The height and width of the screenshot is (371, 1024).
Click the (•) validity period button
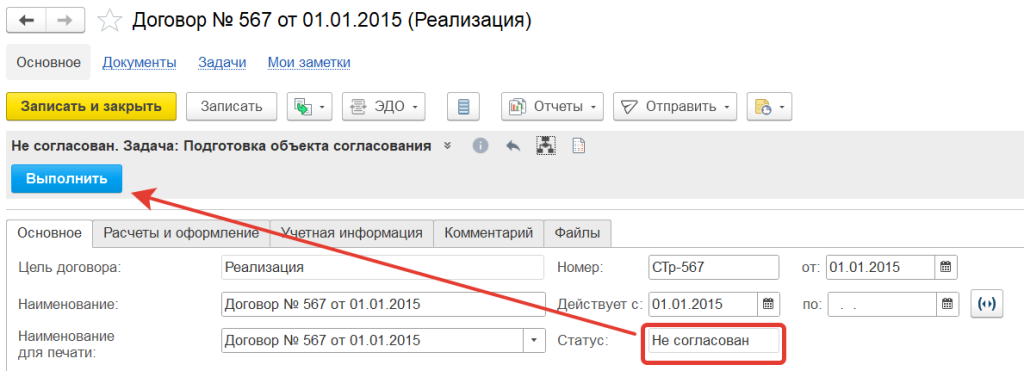tap(987, 304)
